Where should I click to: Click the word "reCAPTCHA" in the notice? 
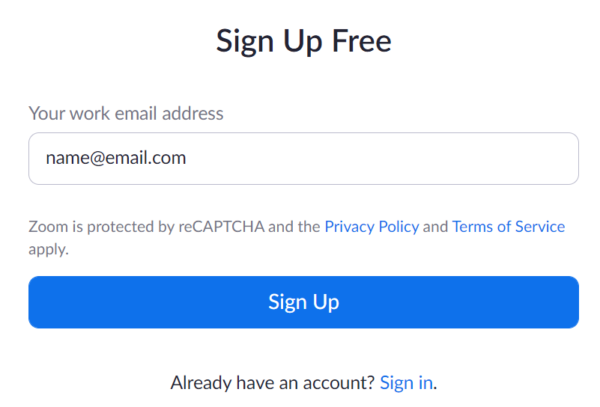216,227
